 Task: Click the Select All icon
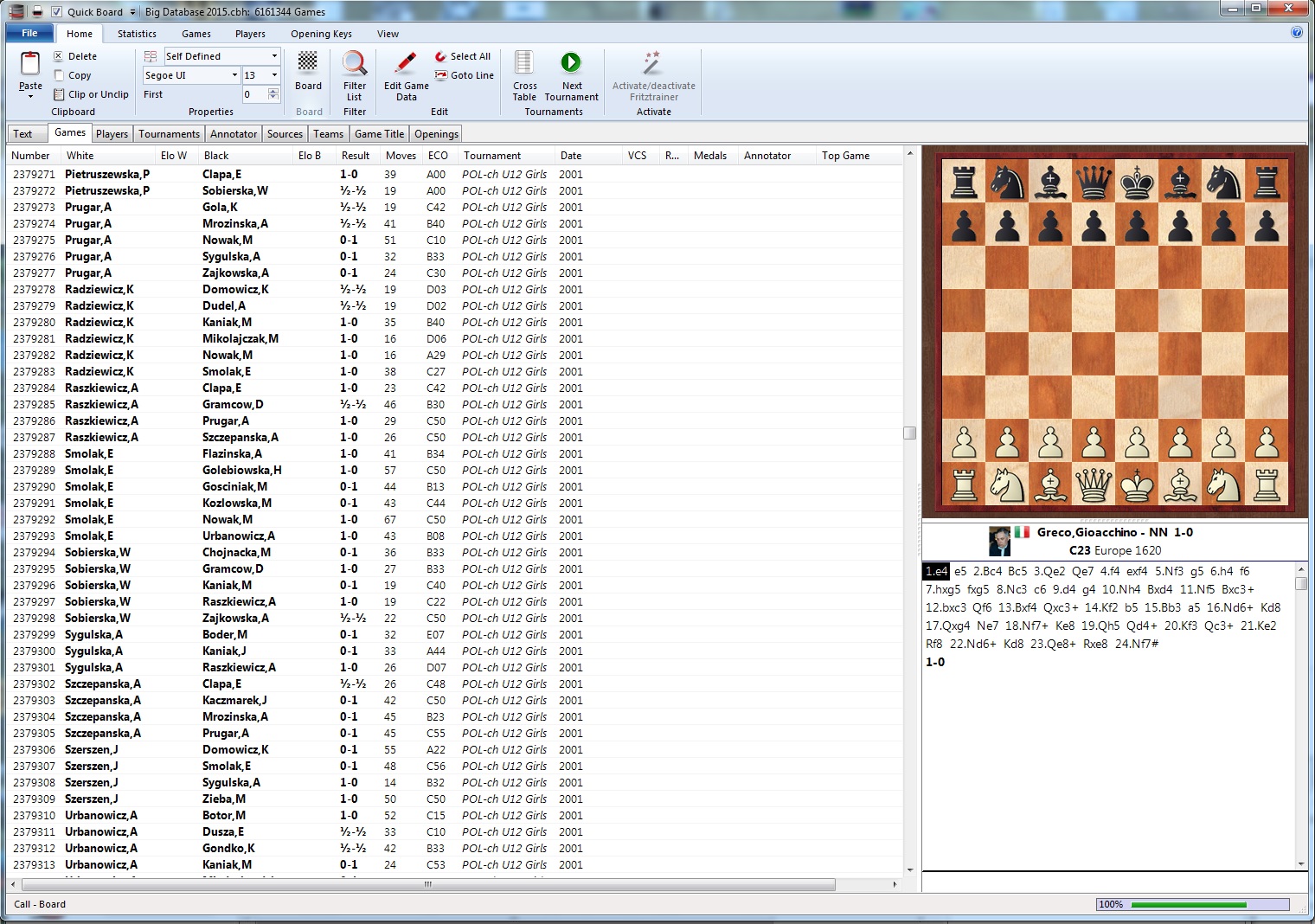[441, 56]
